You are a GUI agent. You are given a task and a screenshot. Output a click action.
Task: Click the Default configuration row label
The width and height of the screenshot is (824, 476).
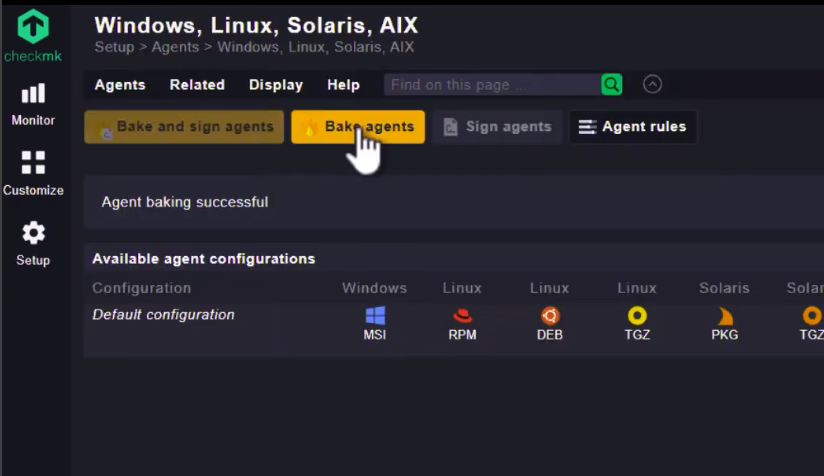[163, 315]
